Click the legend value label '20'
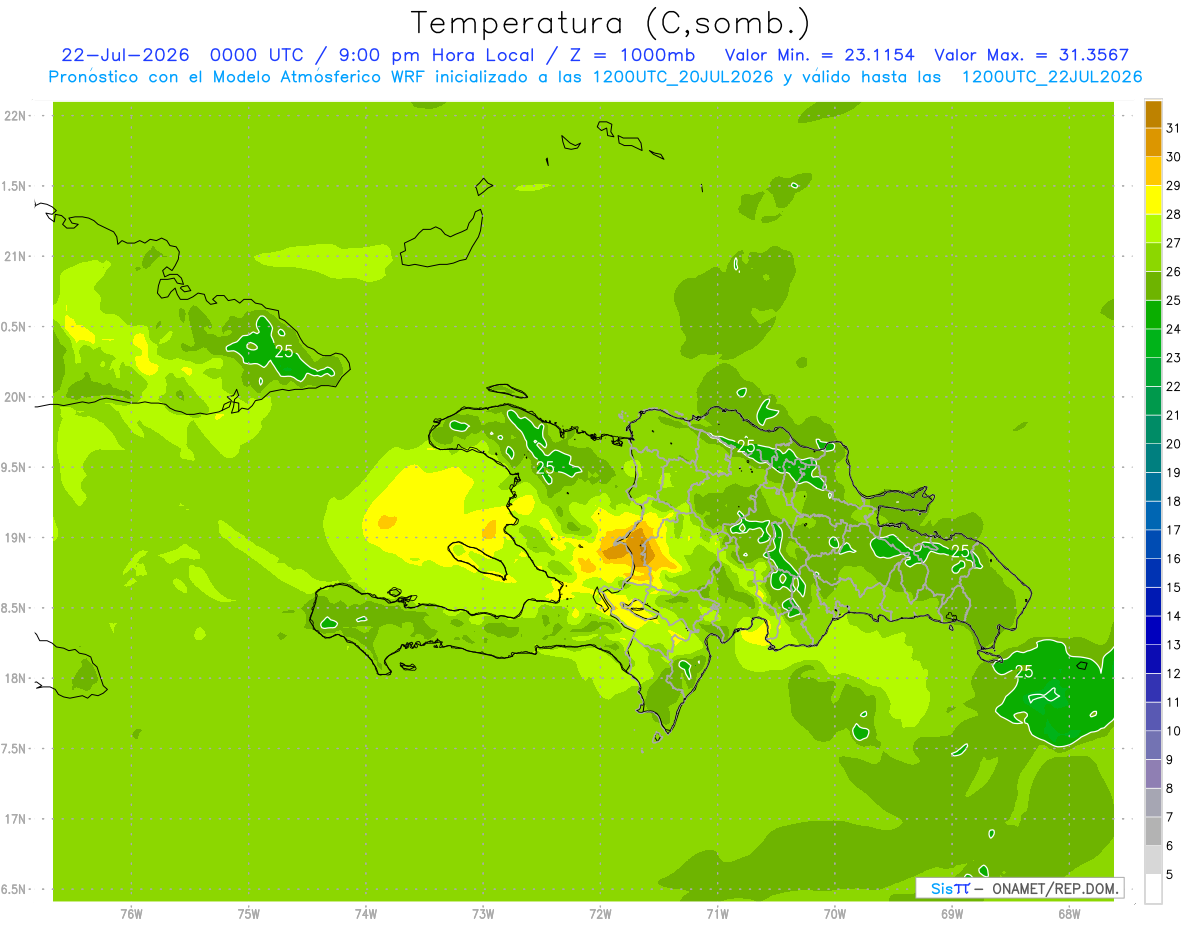The height and width of the screenshot is (927, 1200). (x=1173, y=444)
